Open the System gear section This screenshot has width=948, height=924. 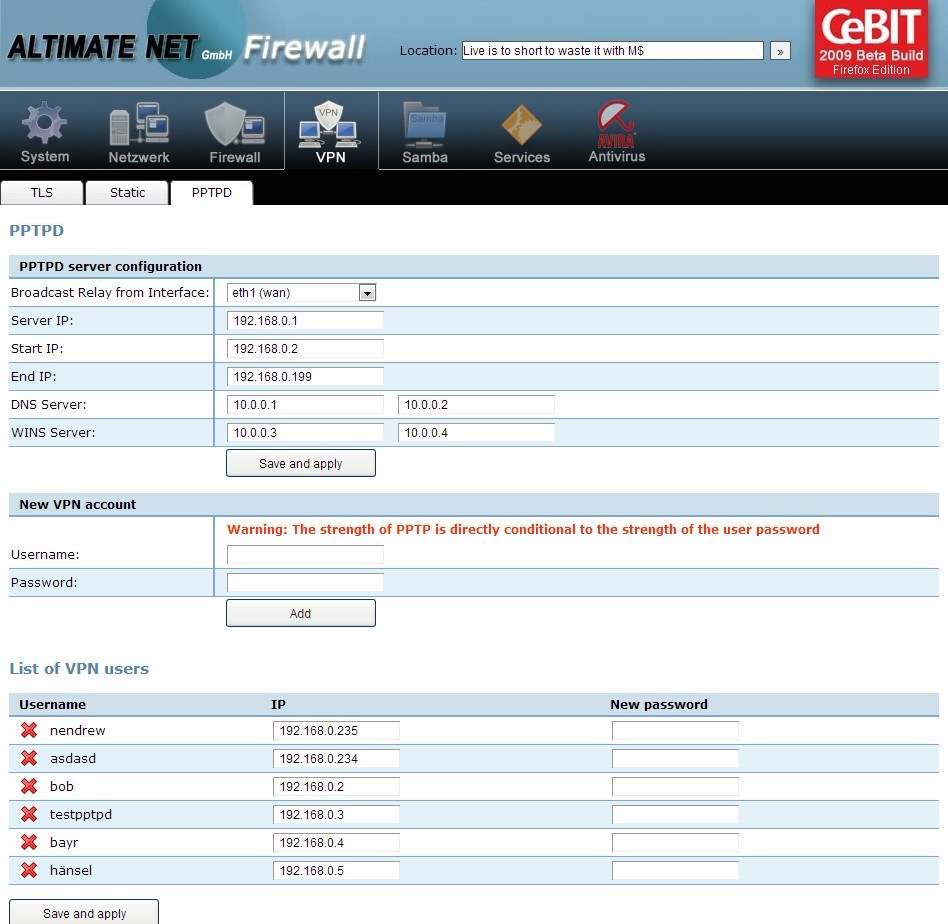45,132
